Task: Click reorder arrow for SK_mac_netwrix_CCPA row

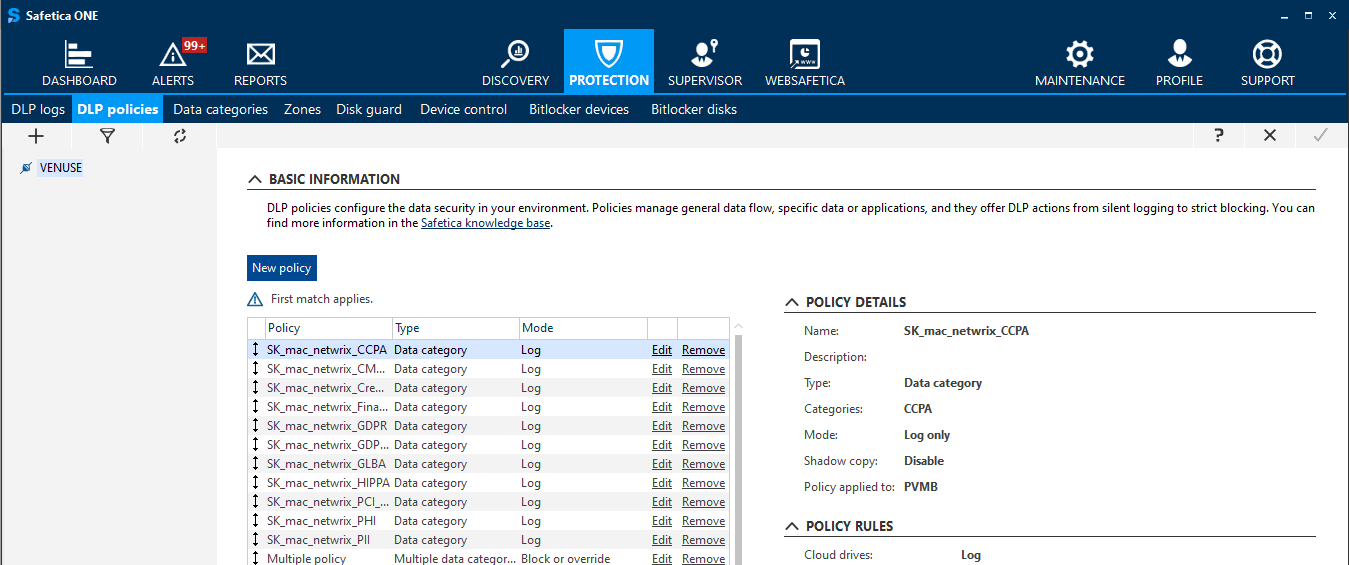Action: click(256, 350)
